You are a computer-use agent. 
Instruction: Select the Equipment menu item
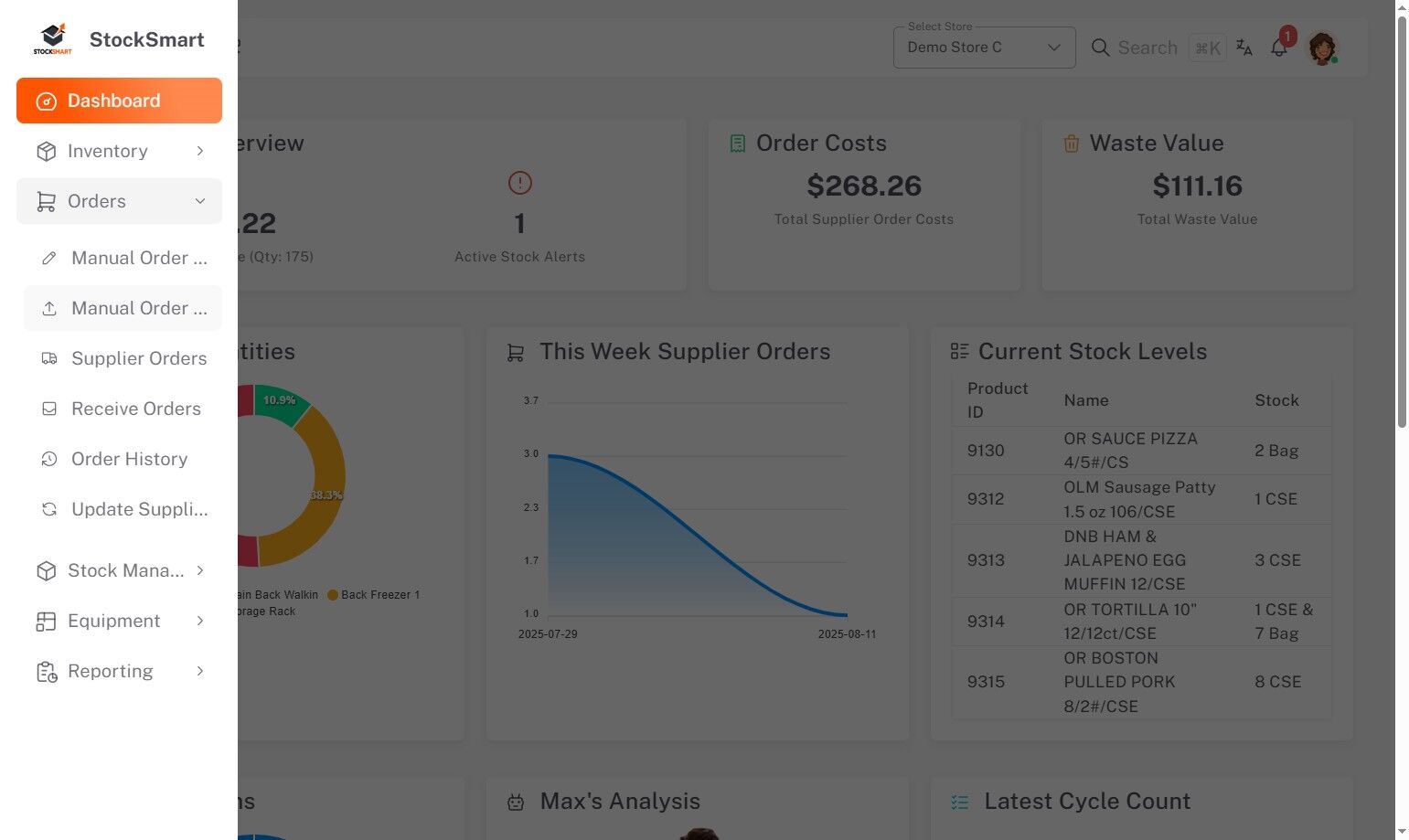(114, 622)
